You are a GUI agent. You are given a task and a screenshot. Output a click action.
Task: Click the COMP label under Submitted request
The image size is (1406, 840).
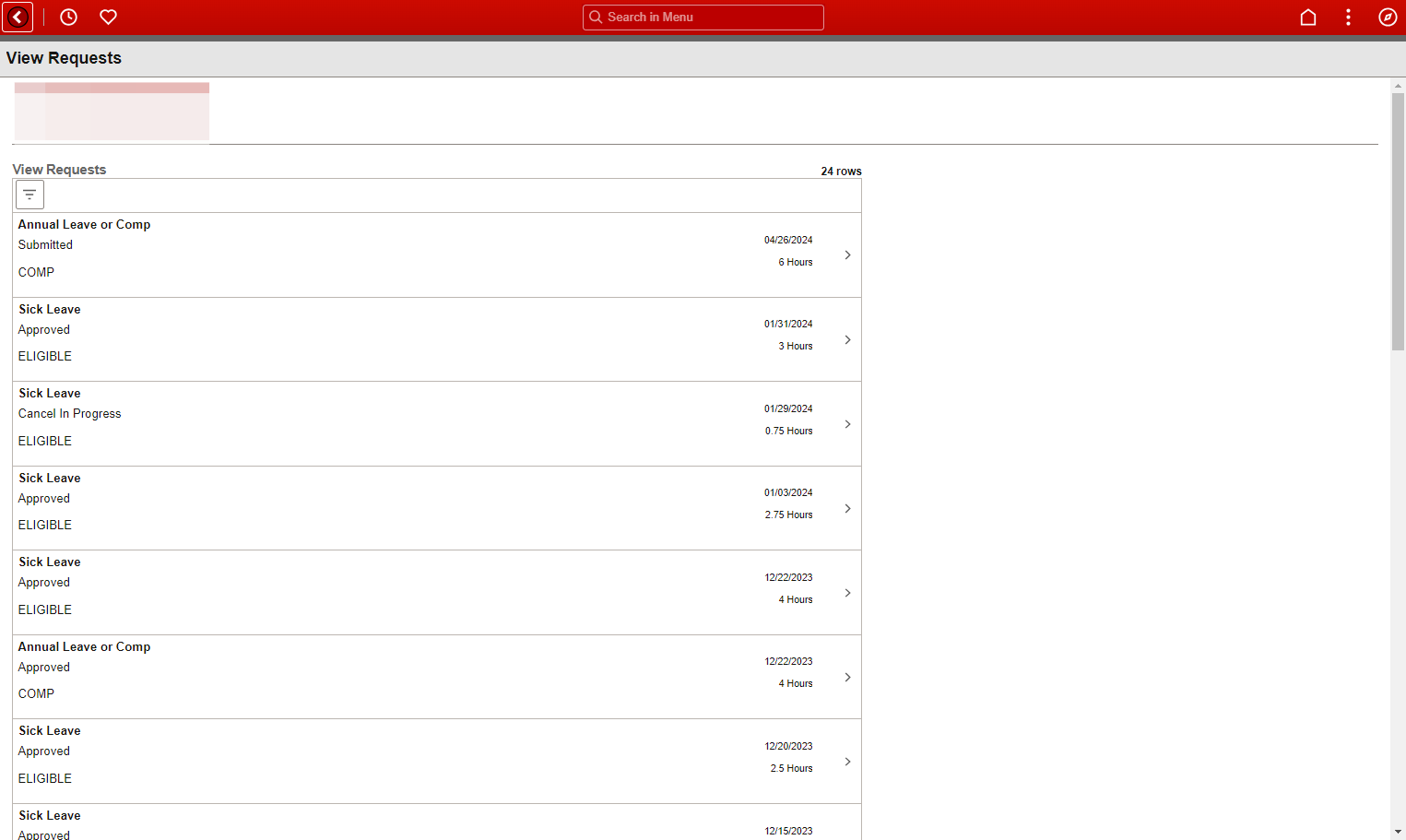36,272
